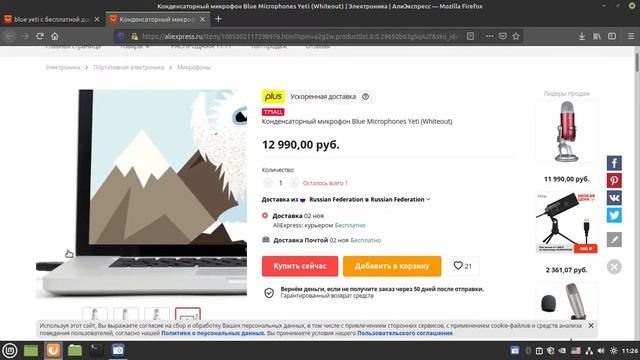Click the browser forward arrow
The height and width of the screenshot is (360, 640).
(24, 36)
